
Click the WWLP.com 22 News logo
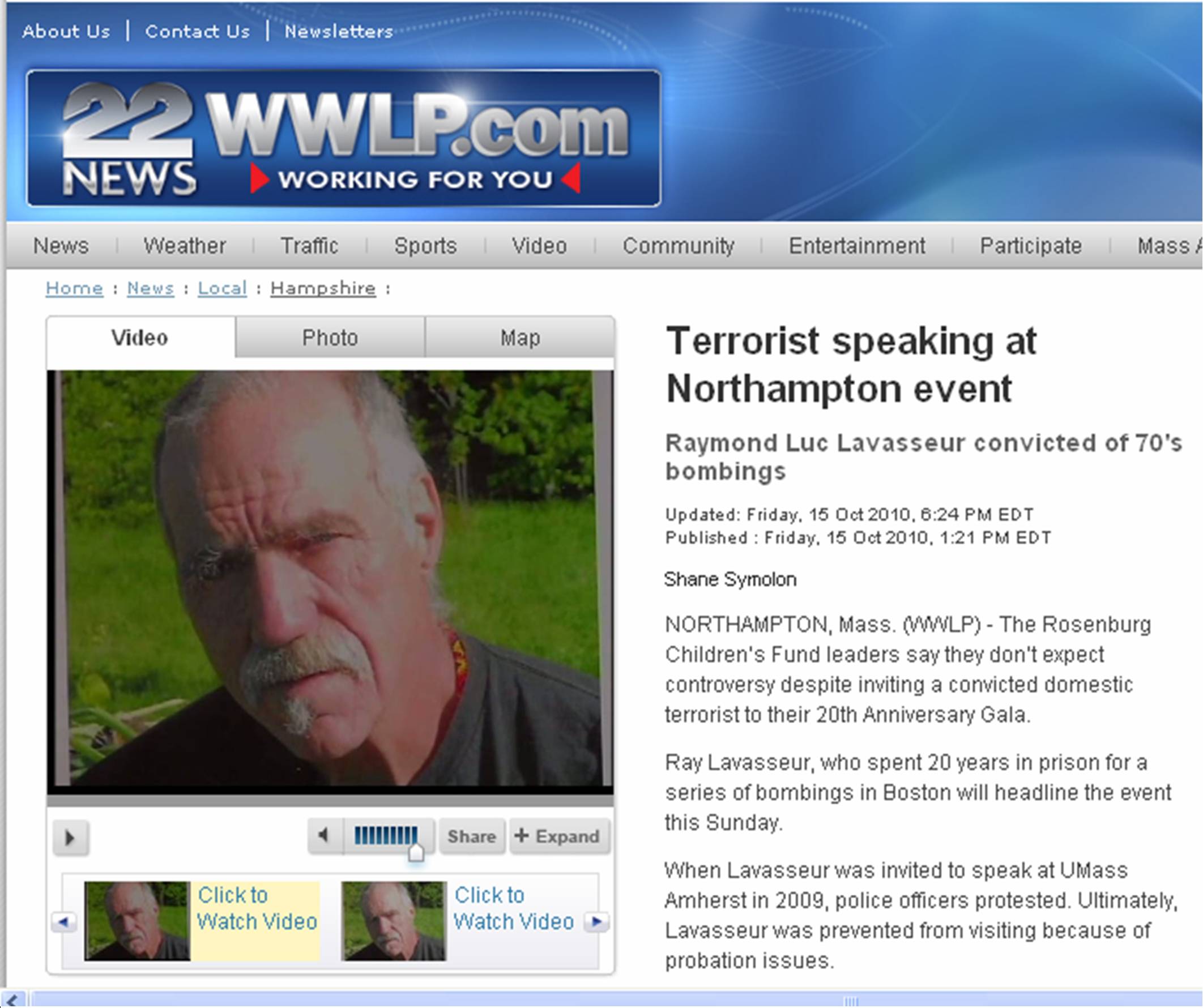(x=344, y=138)
